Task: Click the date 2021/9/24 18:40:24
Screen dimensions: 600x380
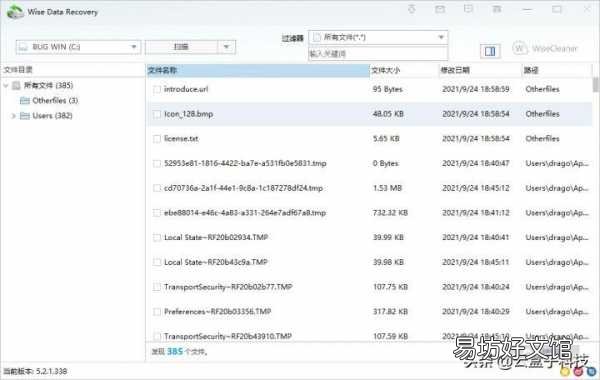Action: (476, 287)
